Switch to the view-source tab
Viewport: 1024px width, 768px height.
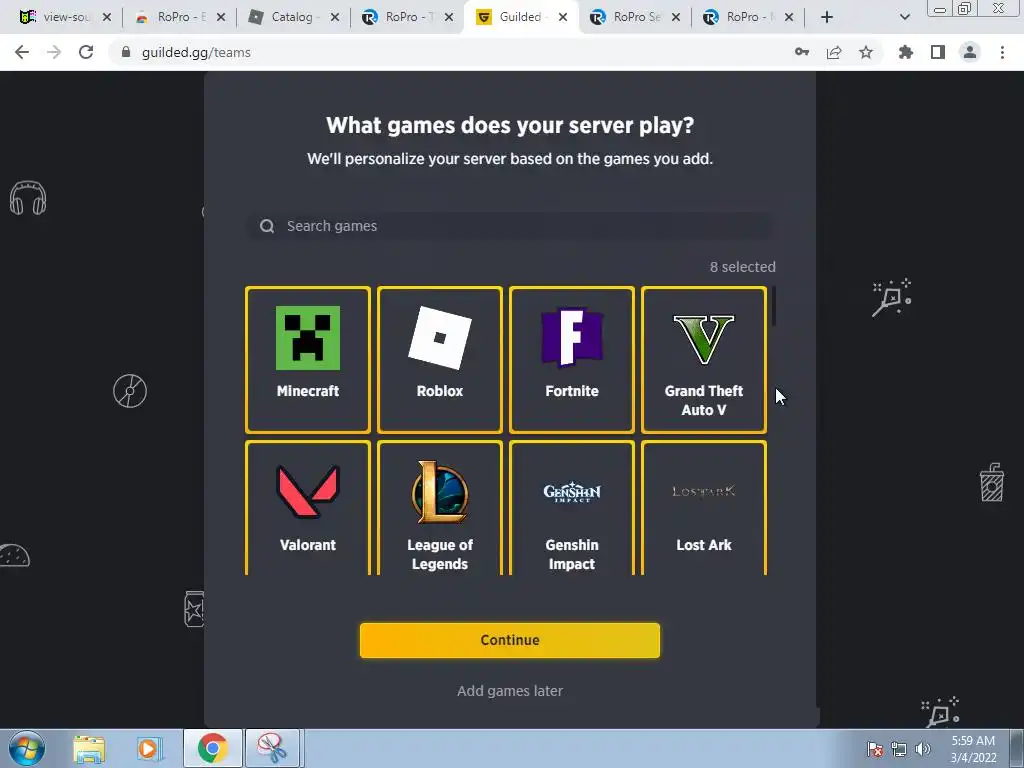click(x=56, y=17)
